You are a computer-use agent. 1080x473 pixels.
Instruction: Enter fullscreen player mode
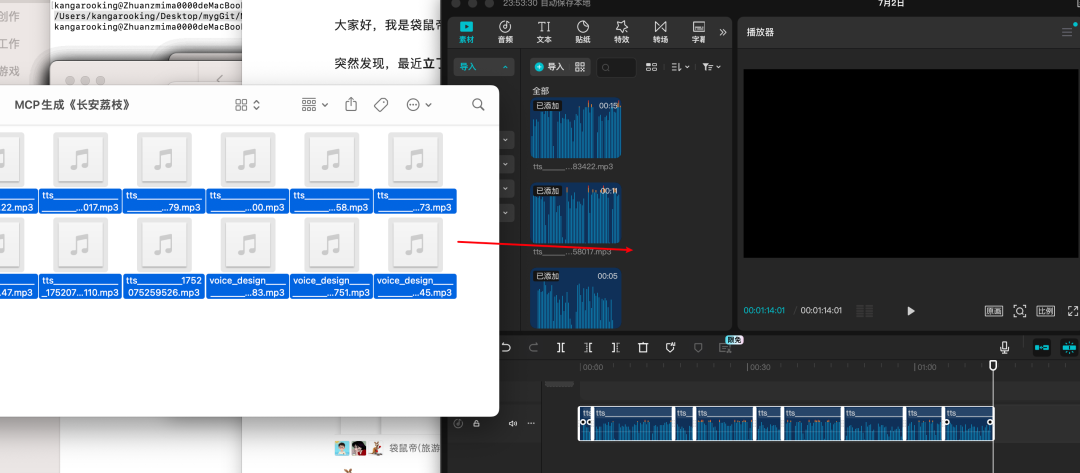tap(1072, 311)
